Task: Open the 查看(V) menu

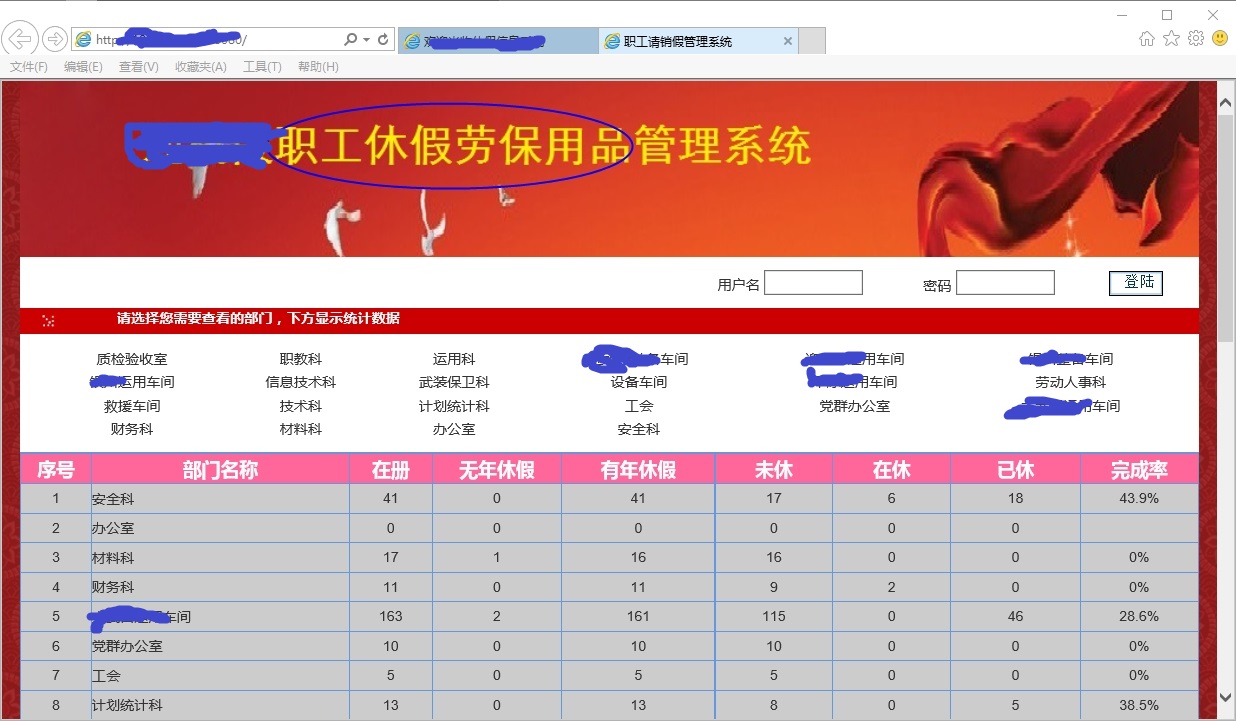Action: 138,67
